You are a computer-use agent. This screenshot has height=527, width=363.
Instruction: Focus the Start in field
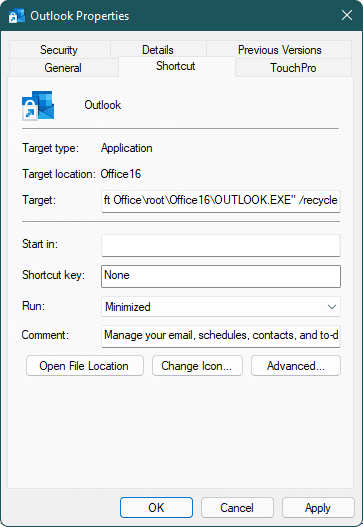coord(221,245)
